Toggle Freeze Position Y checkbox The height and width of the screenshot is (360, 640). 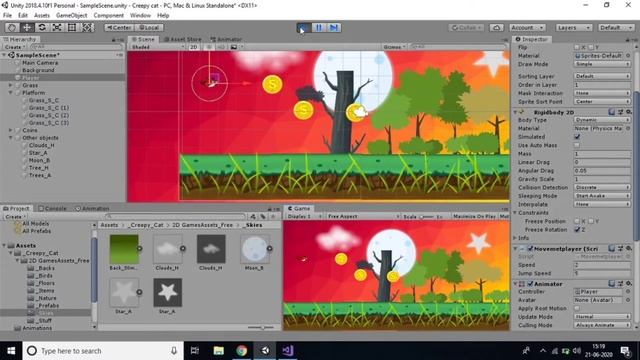coord(591,221)
